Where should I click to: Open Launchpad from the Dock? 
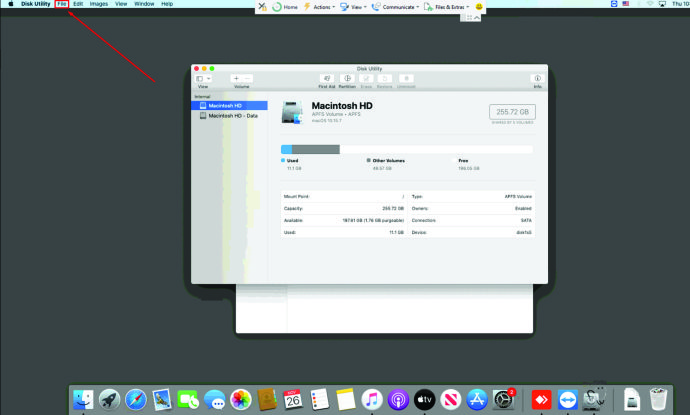109,400
